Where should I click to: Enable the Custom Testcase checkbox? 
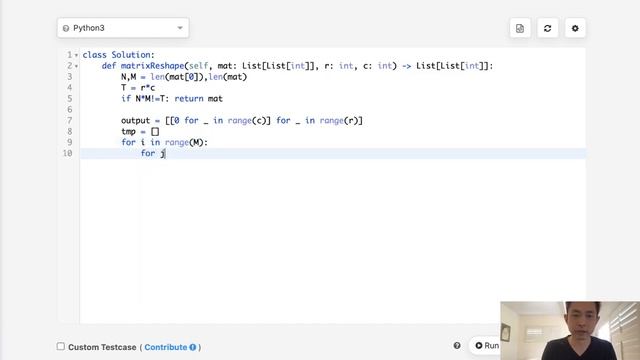pyautogui.click(x=61, y=347)
